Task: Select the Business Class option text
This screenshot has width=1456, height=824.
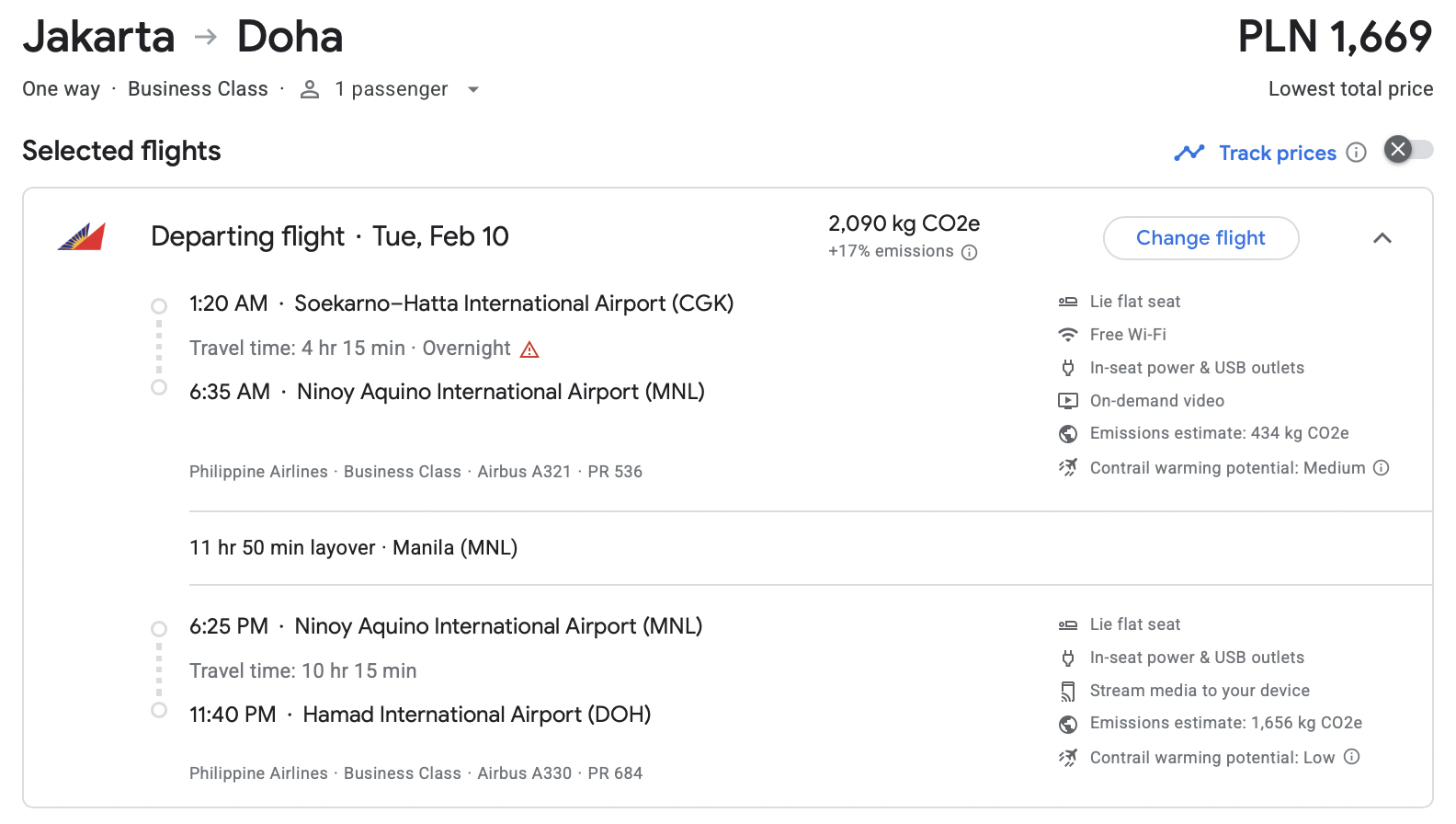Action: [198, 89]
